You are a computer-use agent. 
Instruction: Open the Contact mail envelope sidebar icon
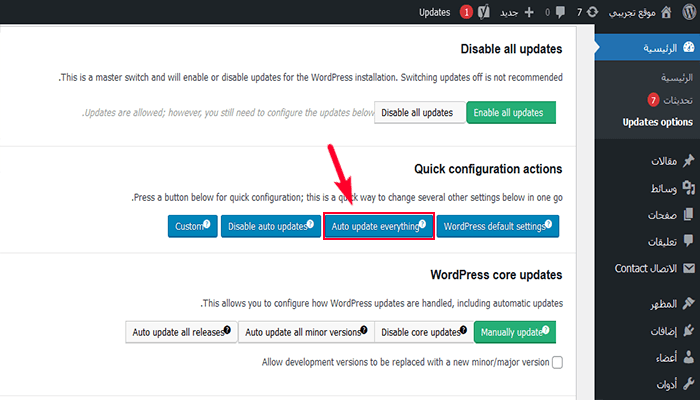688,269
